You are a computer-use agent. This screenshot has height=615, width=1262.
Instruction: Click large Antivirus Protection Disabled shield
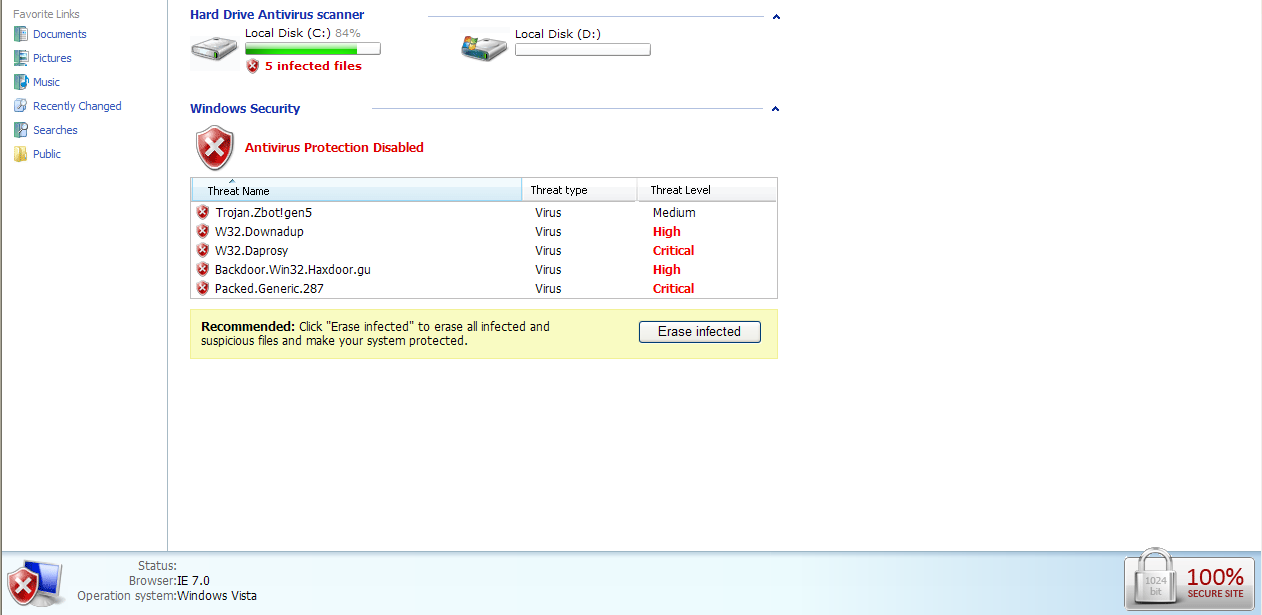tap(214, 148)
